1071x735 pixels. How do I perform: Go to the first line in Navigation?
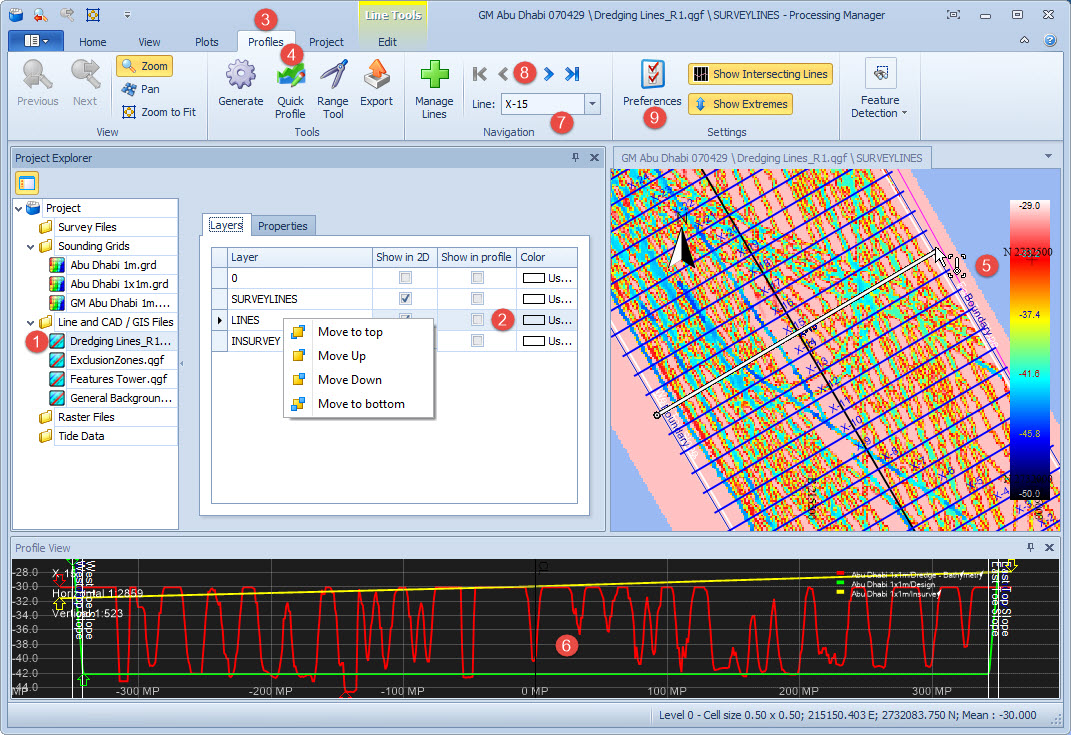480,73
